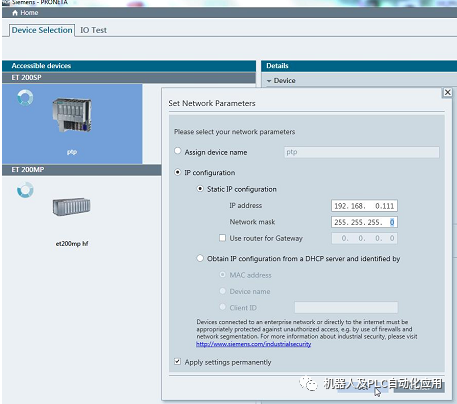Screen dimensions: 457x404
Task: Select Obtain IP configuration from DHCP server
Action: (x=200, y=258)
